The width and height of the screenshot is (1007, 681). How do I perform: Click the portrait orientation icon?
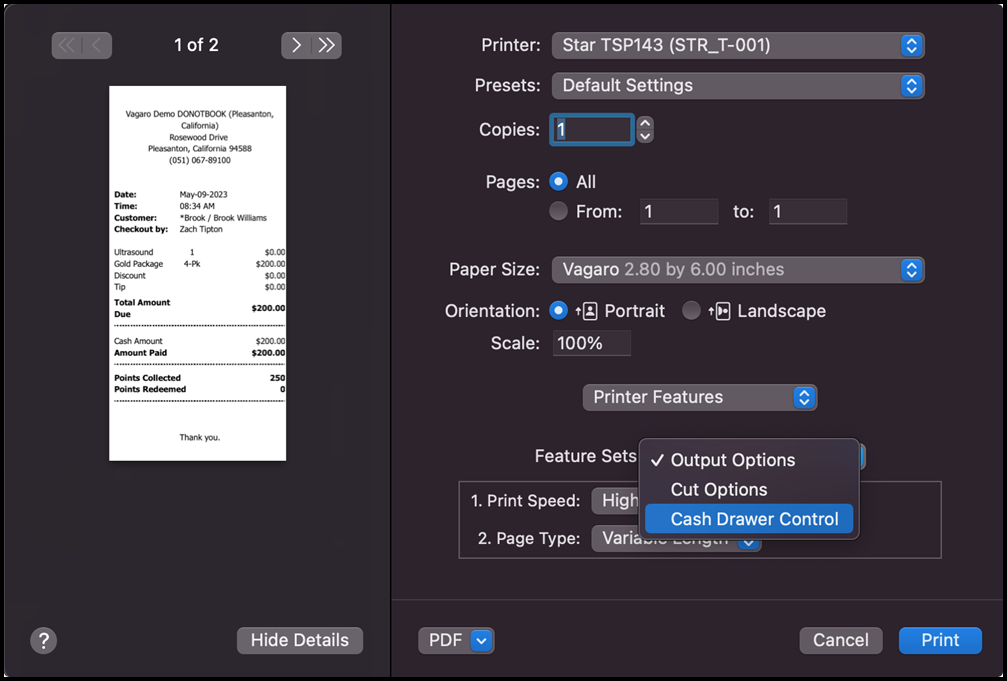(587, 311)
